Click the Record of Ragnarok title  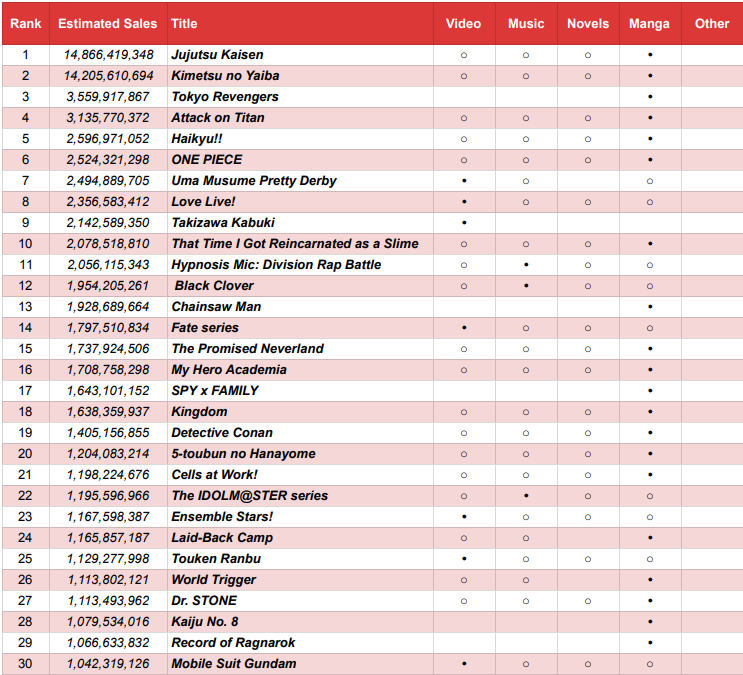pyautogui.click(x=233, y=643)
